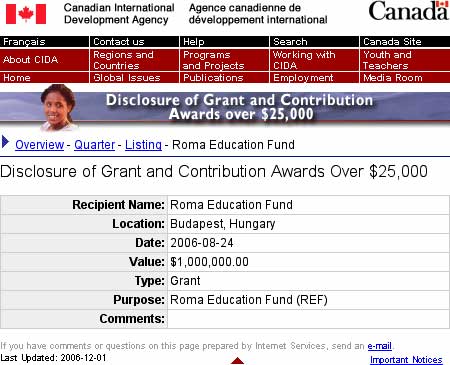Open Working with CIDA section

click(x=304, y=60)
